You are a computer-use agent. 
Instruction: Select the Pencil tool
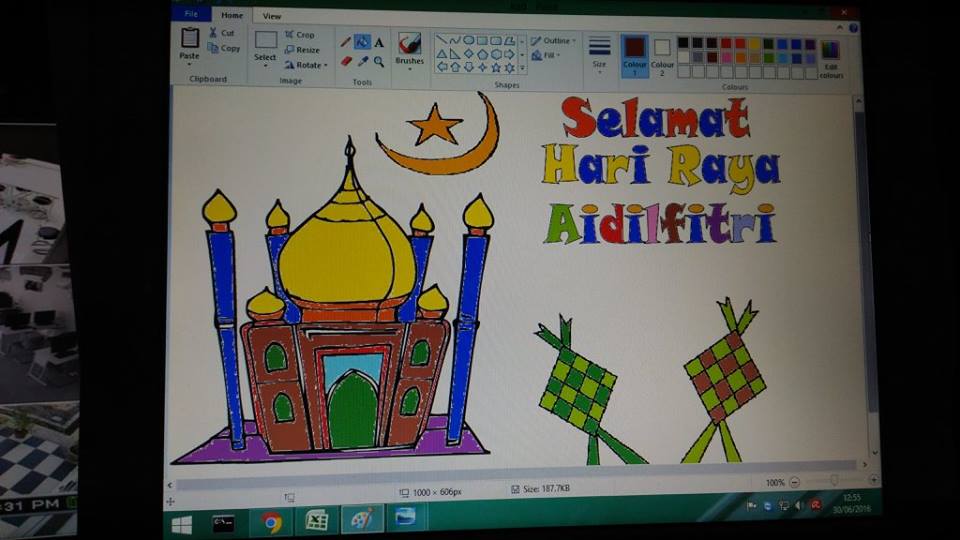click(x=345, y=42)
